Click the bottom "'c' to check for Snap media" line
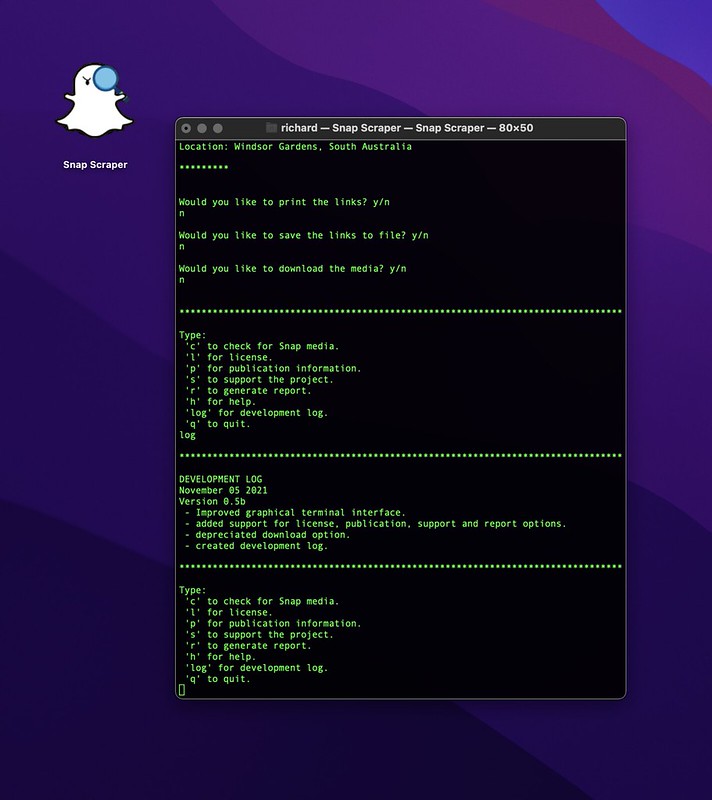Image resolution: width=712 pixels, height=800 pixels. tap(262, 602)
